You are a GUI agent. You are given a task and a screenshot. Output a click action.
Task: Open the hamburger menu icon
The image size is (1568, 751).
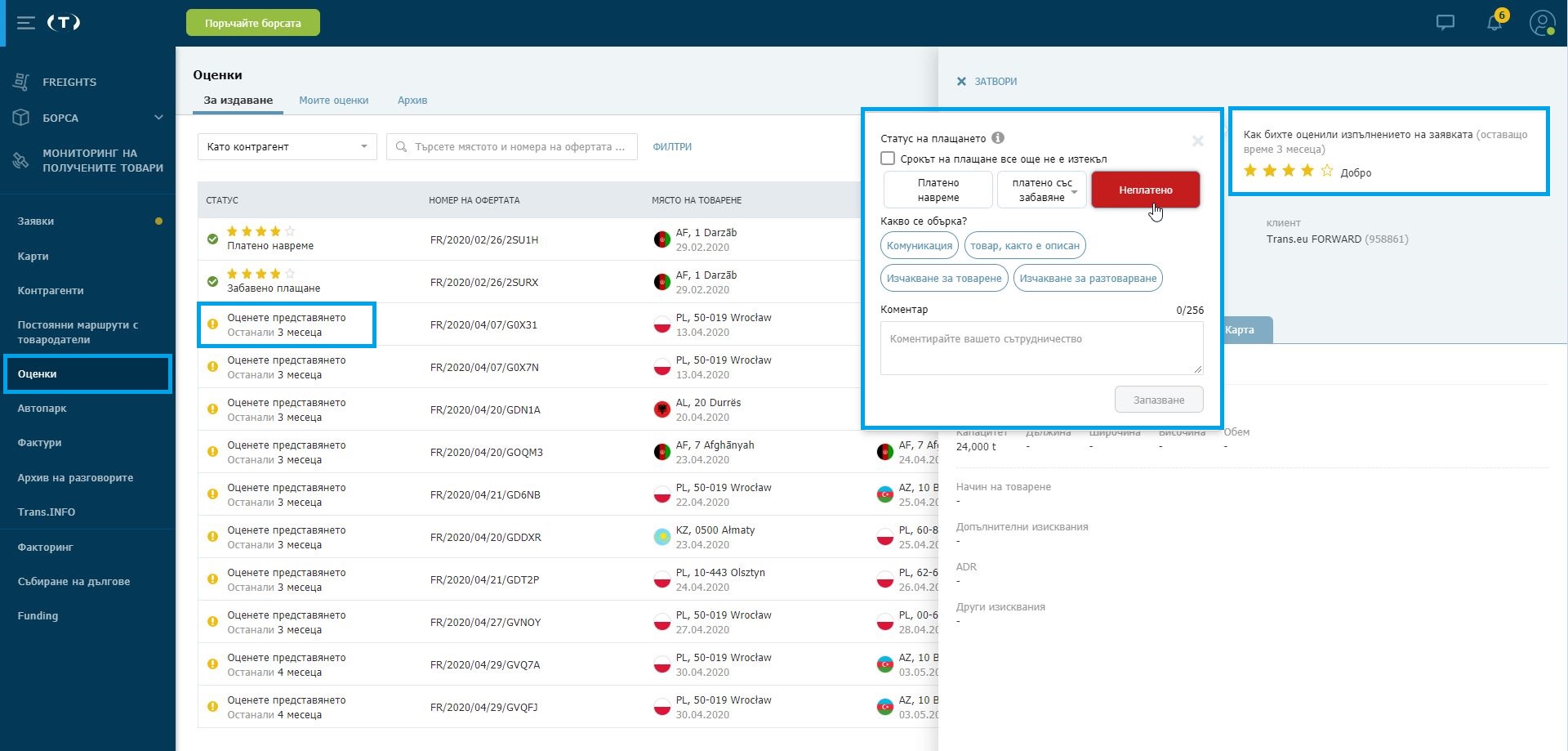pyautogui.click(x=26, y=23)
